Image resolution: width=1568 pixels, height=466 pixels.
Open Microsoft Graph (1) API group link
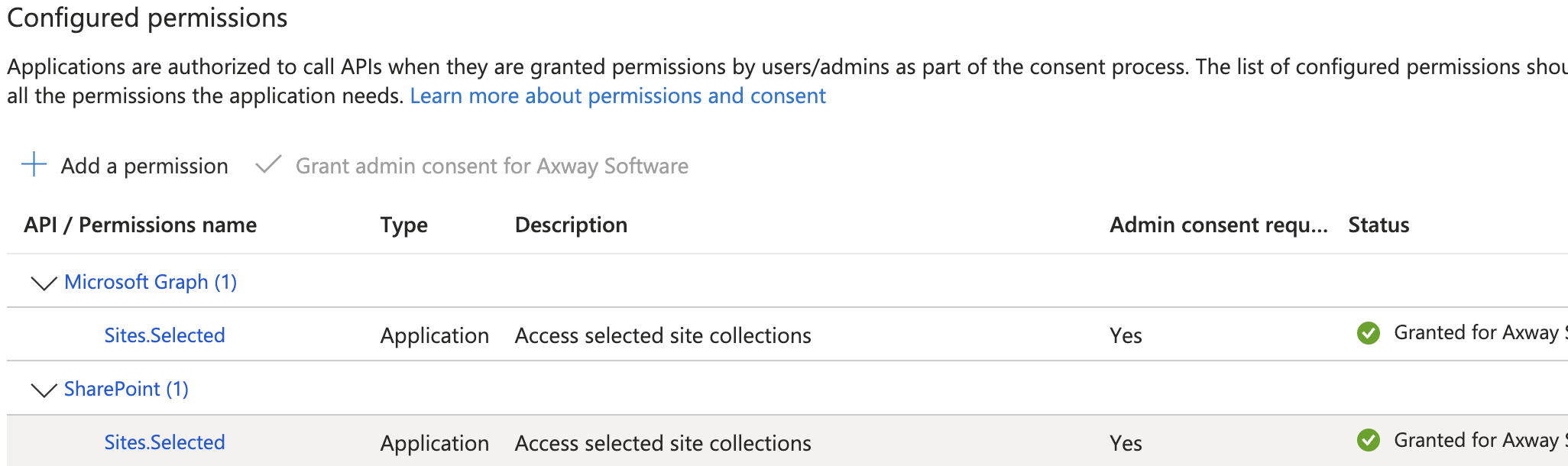pyautogui.click(x=151, y=282)
